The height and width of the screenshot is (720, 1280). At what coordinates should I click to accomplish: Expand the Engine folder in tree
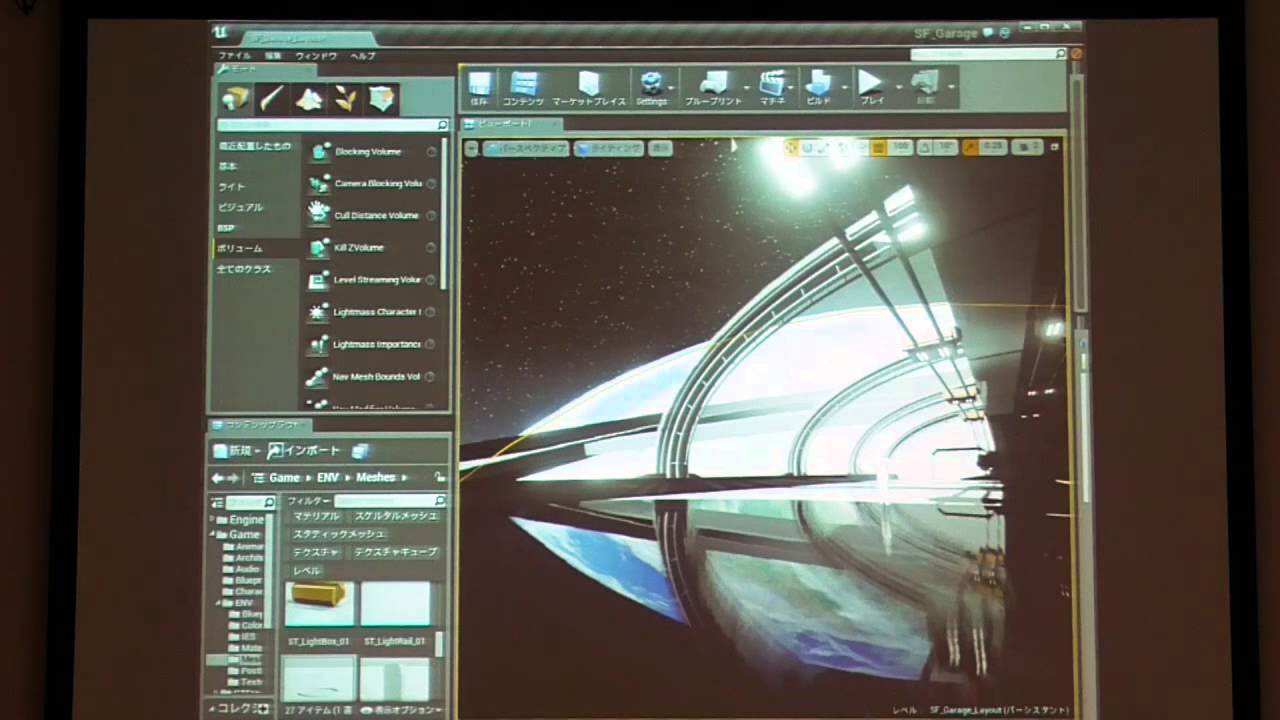click(x=212, y=520)
